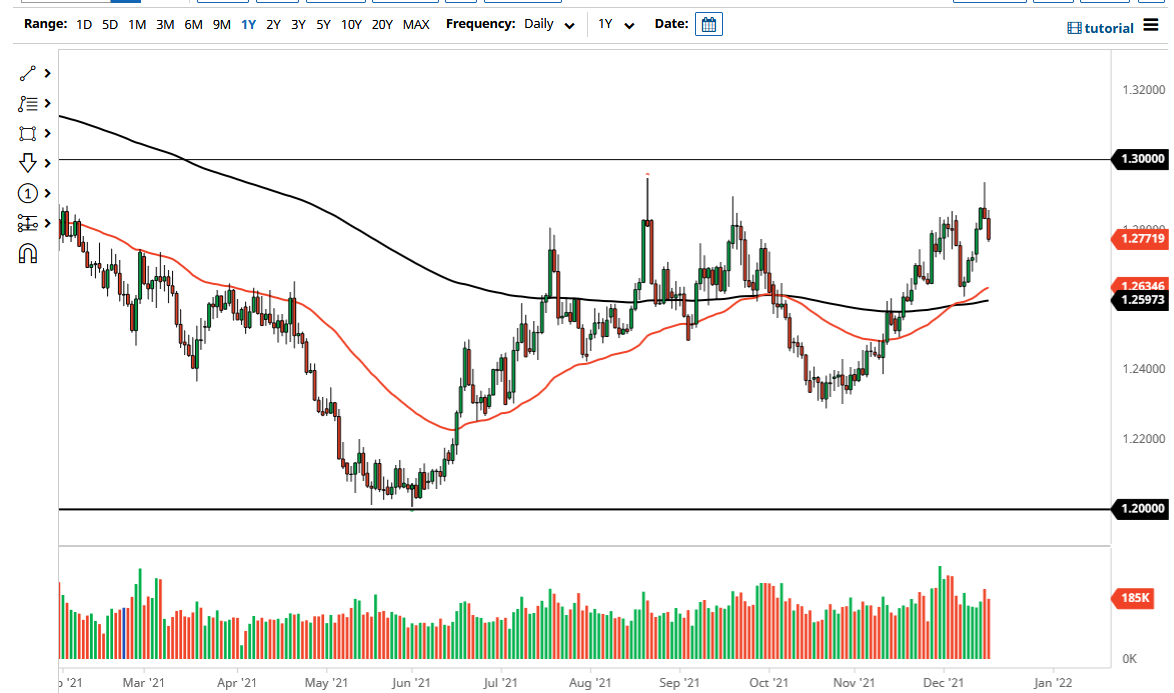1174x693 pixels.
Task: Open the 1Y period dropdown
Action: tap(615, 23)
